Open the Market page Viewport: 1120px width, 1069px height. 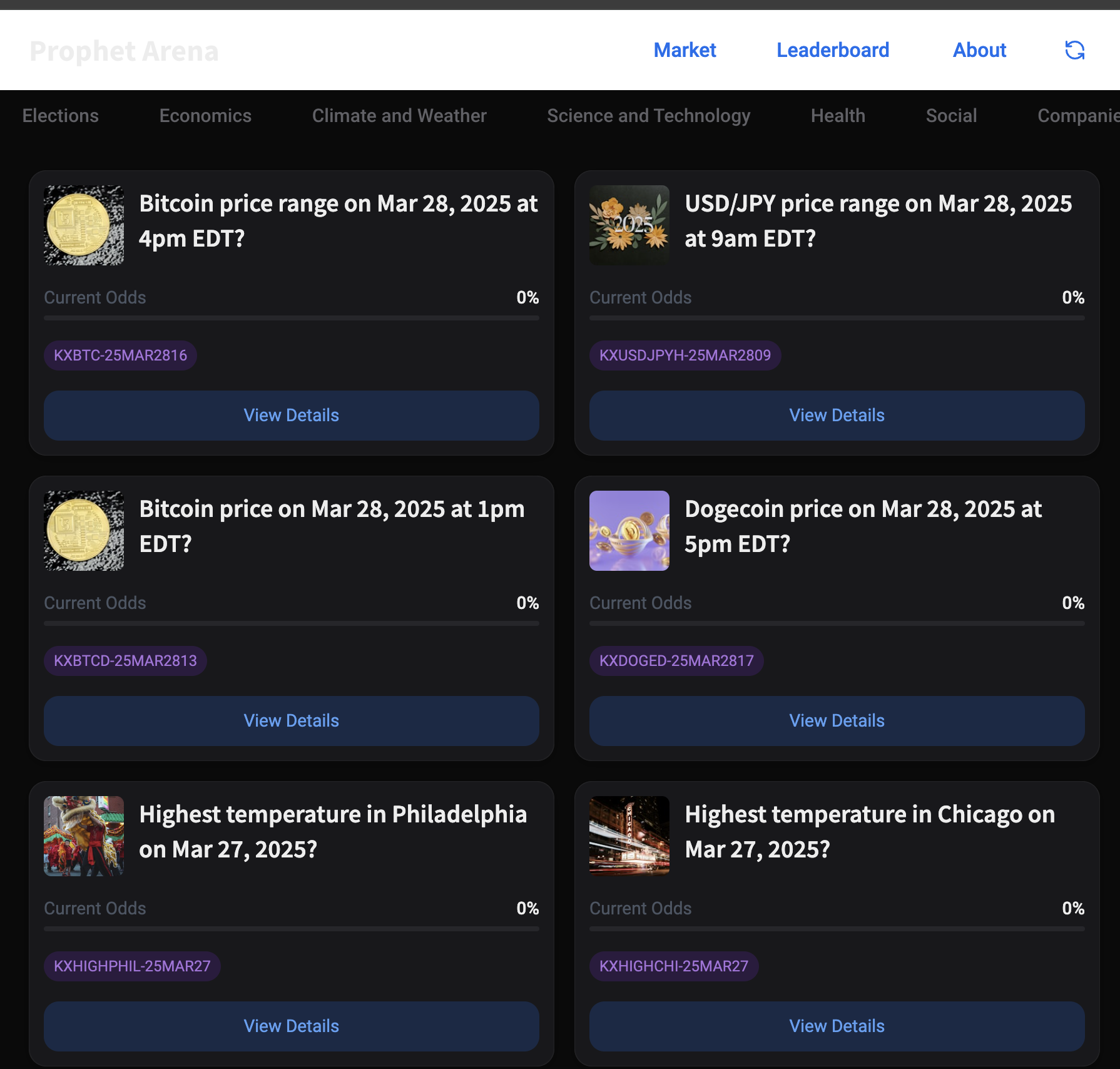pos(685,50)
